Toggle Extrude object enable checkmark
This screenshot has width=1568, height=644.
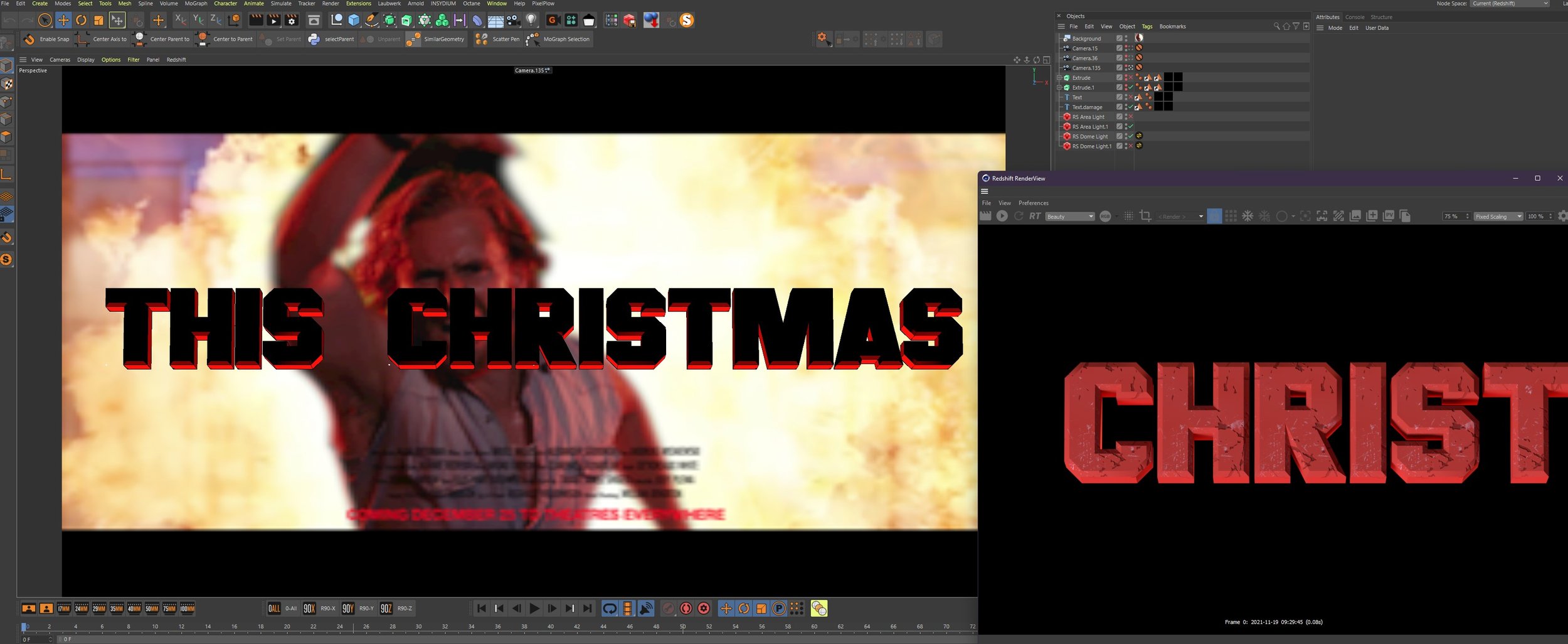[x=1131, y=78]
